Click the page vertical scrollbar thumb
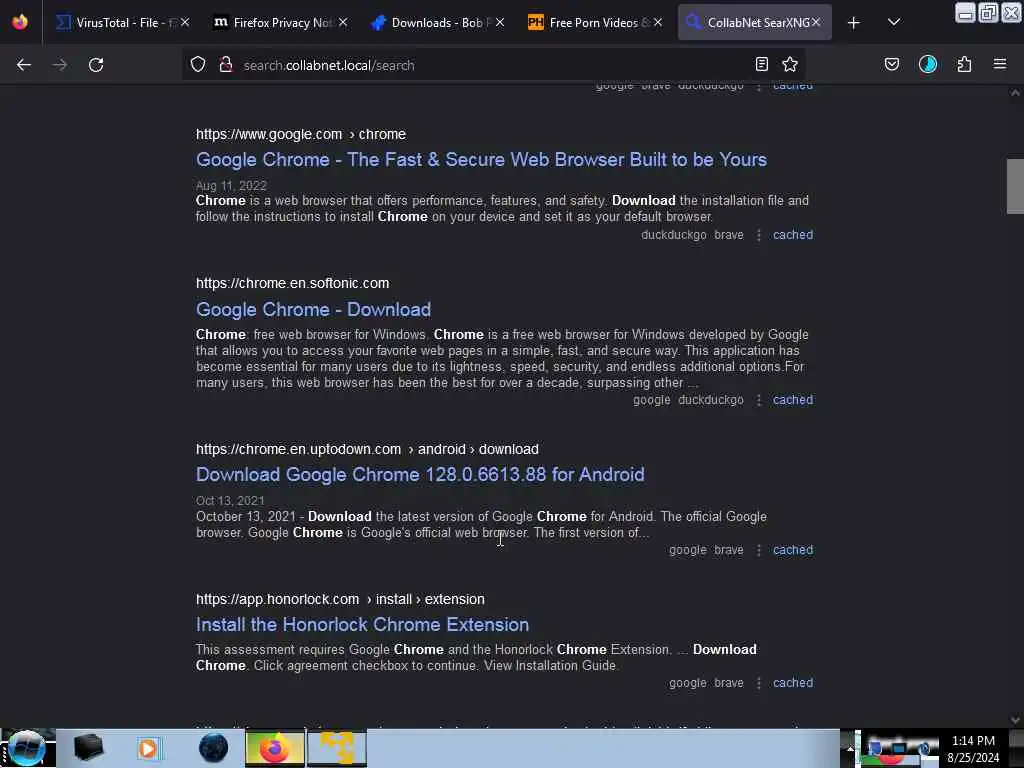This screenshot has height=768, width=1024. tap(1015, 186)
